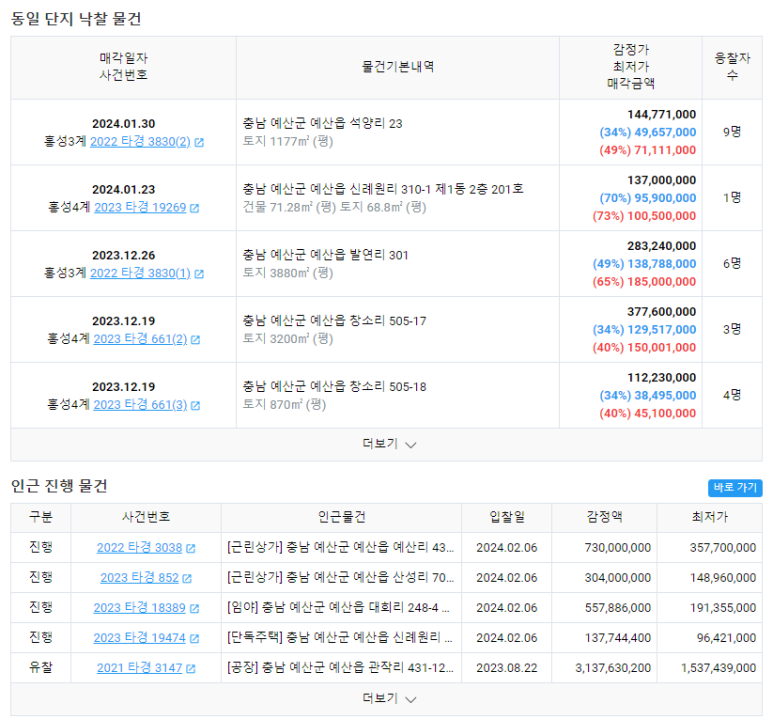
Task: Click nearby item [근린상가] 예산리 43...
Action: 341,547
